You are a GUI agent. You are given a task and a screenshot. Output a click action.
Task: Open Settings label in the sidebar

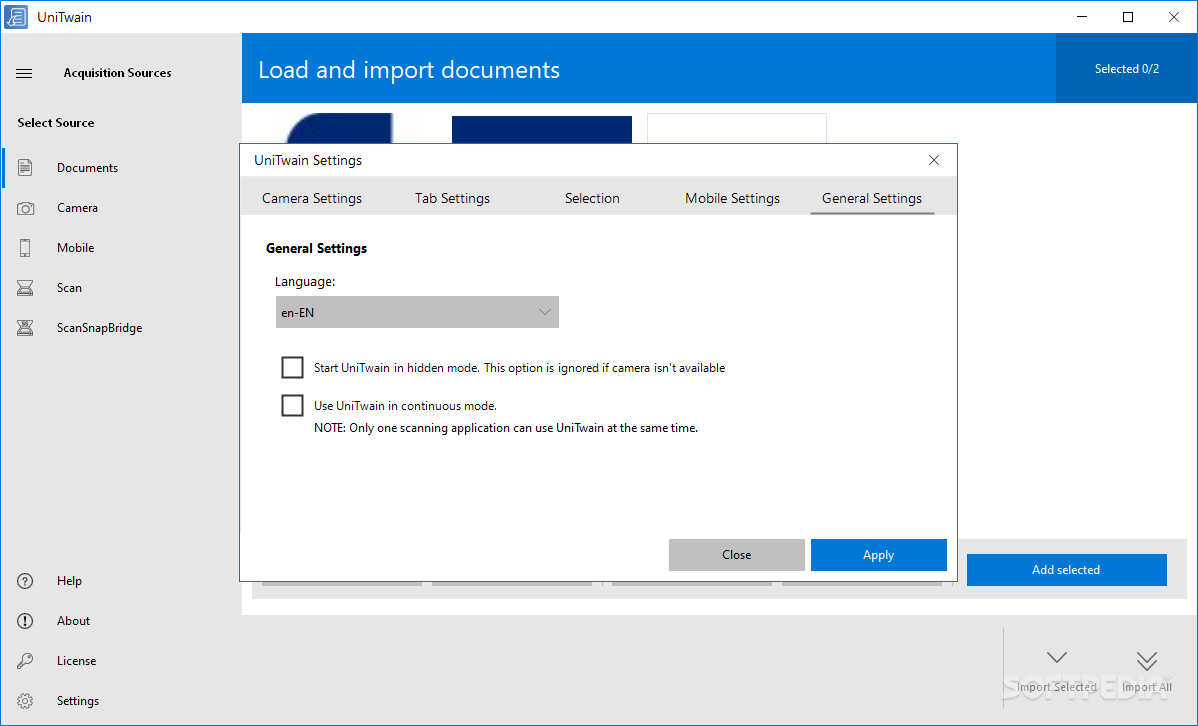pyautogui.click(x=78, y=701)
